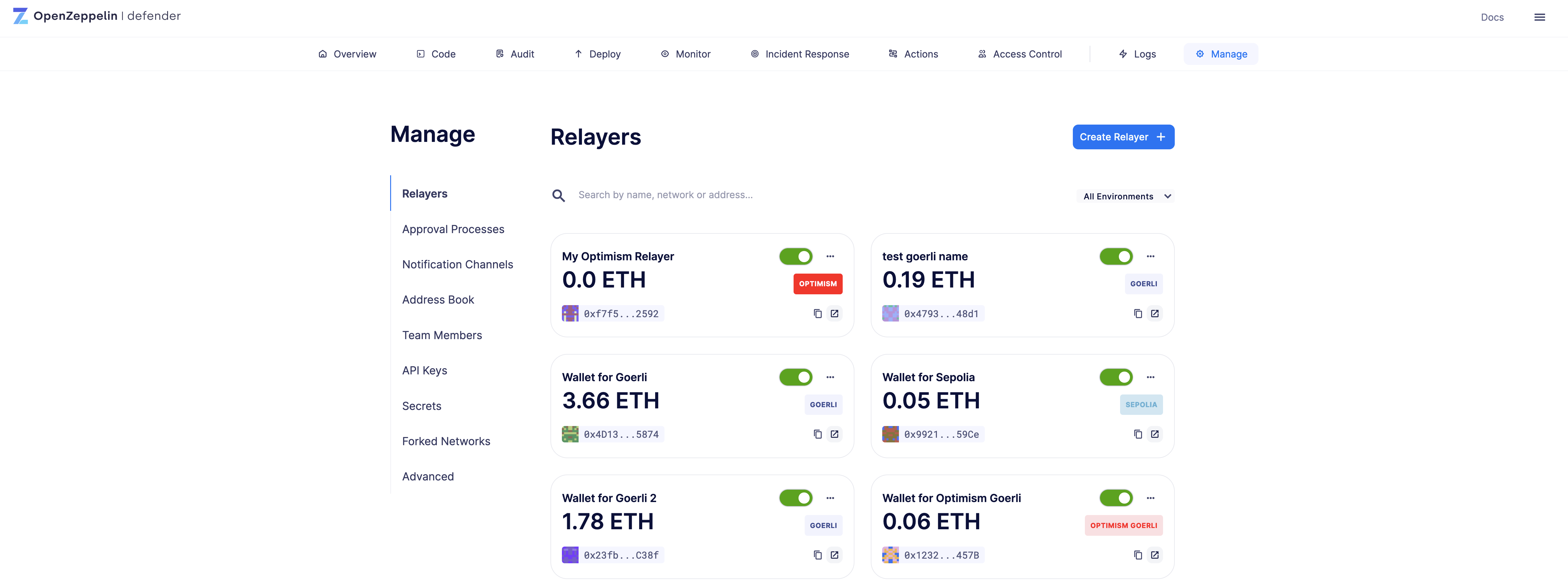
Task: Open more options for Wallet for Optimism Goerli
Action: [1150, 498]
